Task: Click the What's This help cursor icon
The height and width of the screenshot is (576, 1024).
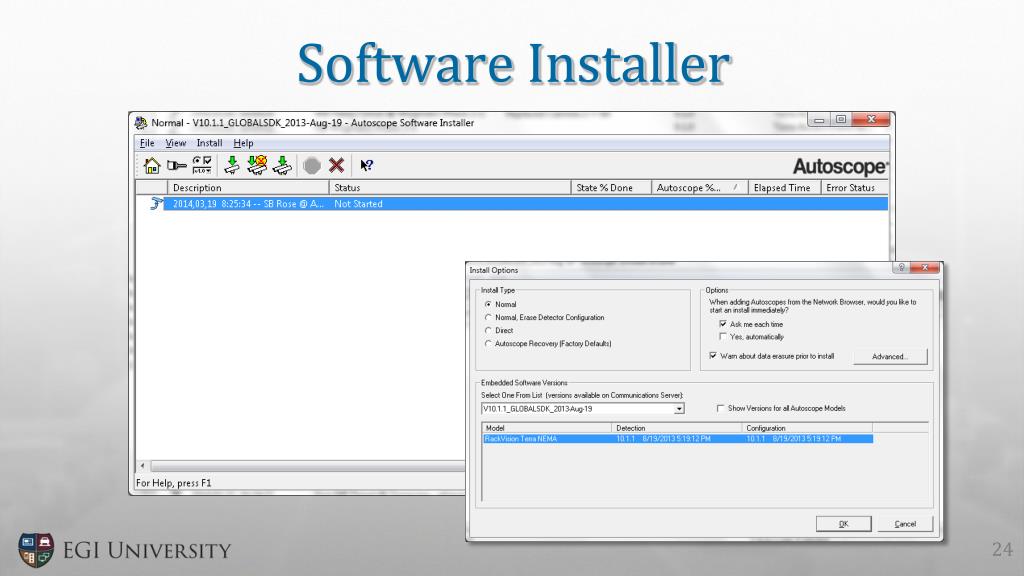Action: (366, 166)
